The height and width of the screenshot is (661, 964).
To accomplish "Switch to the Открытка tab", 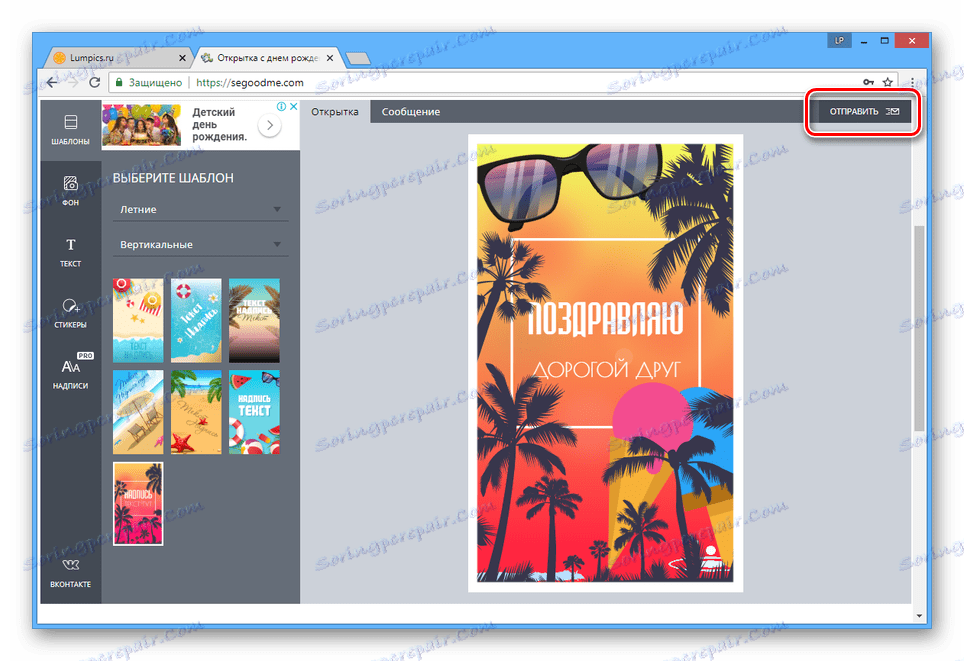I will [334, 112].
